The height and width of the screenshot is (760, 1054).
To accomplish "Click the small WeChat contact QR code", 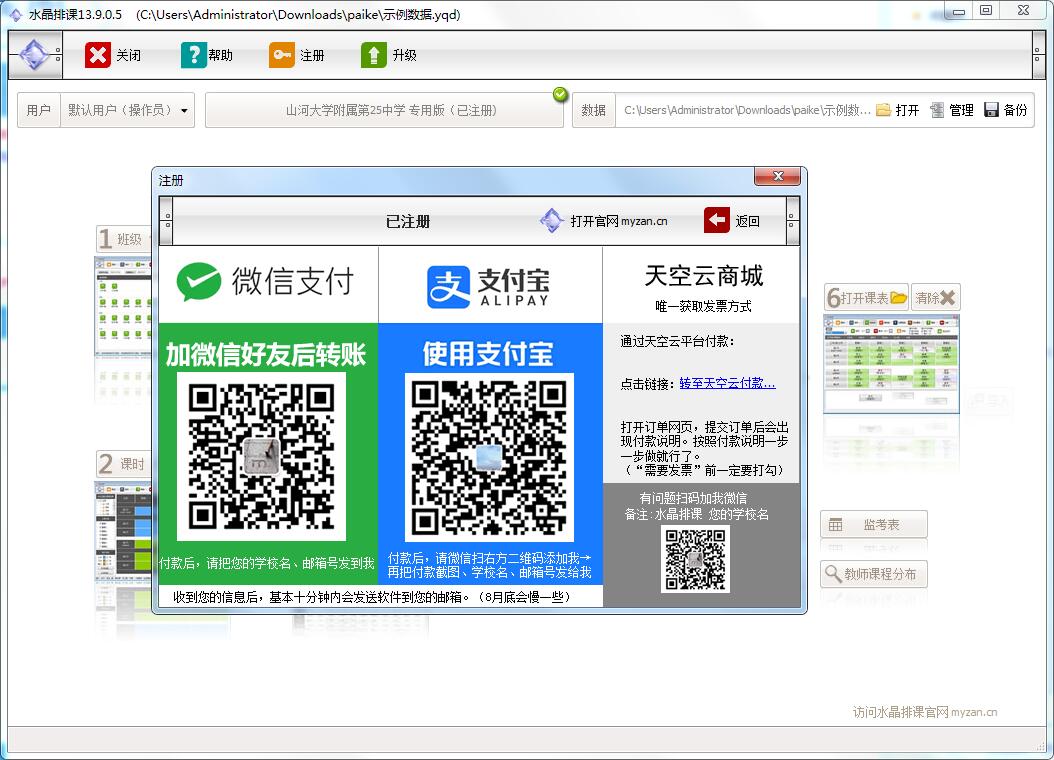I will point(695,560).
